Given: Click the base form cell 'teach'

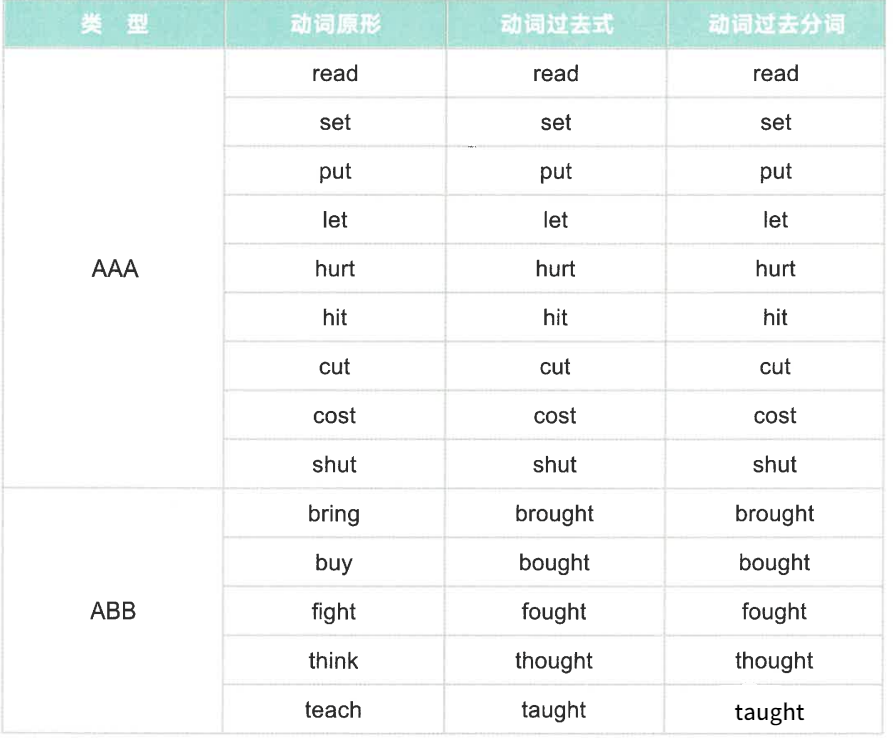Looking at the screenshot, I should (333, 710).
